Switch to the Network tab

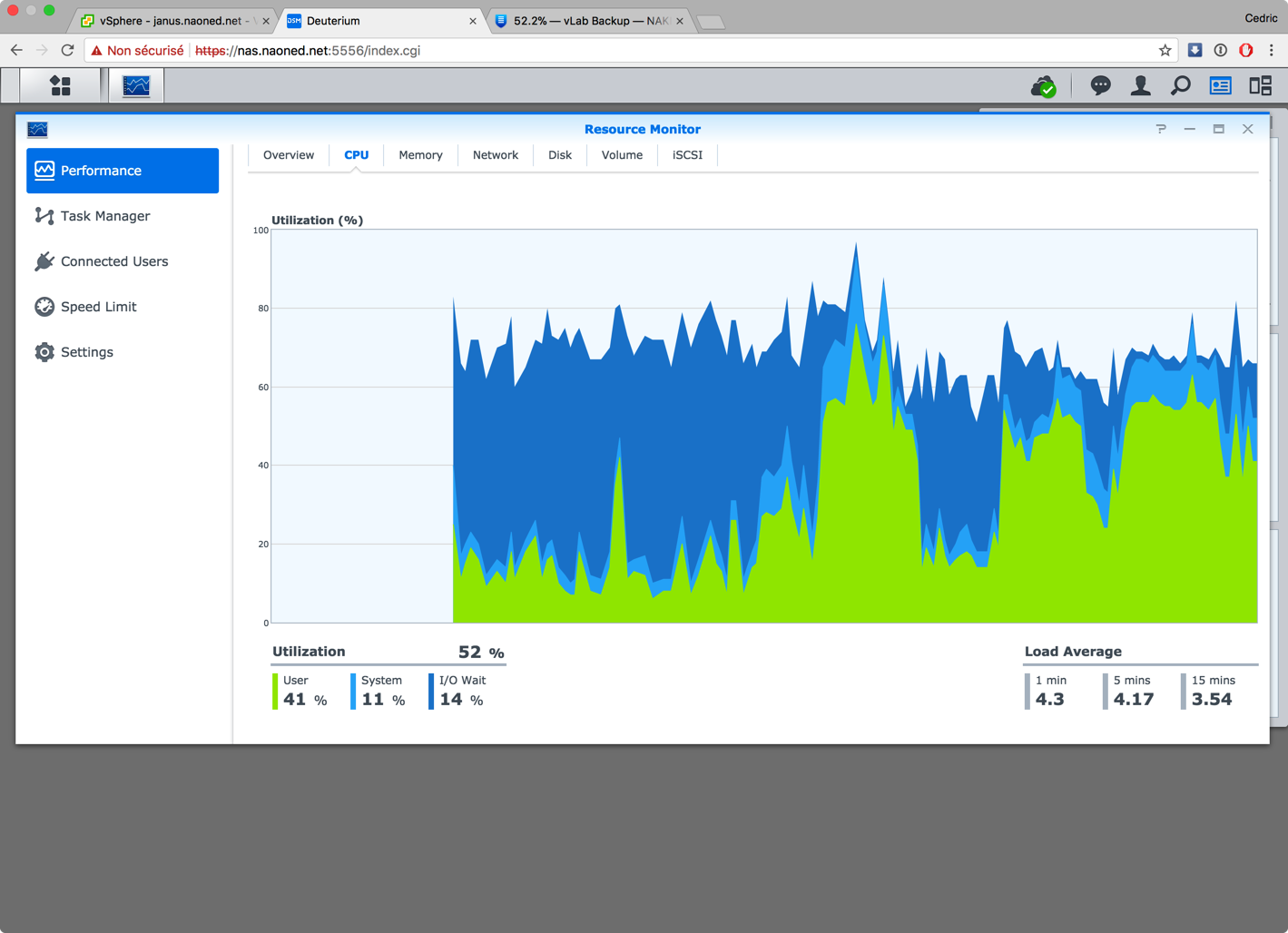pyautogui.click(x=495, y=155)
